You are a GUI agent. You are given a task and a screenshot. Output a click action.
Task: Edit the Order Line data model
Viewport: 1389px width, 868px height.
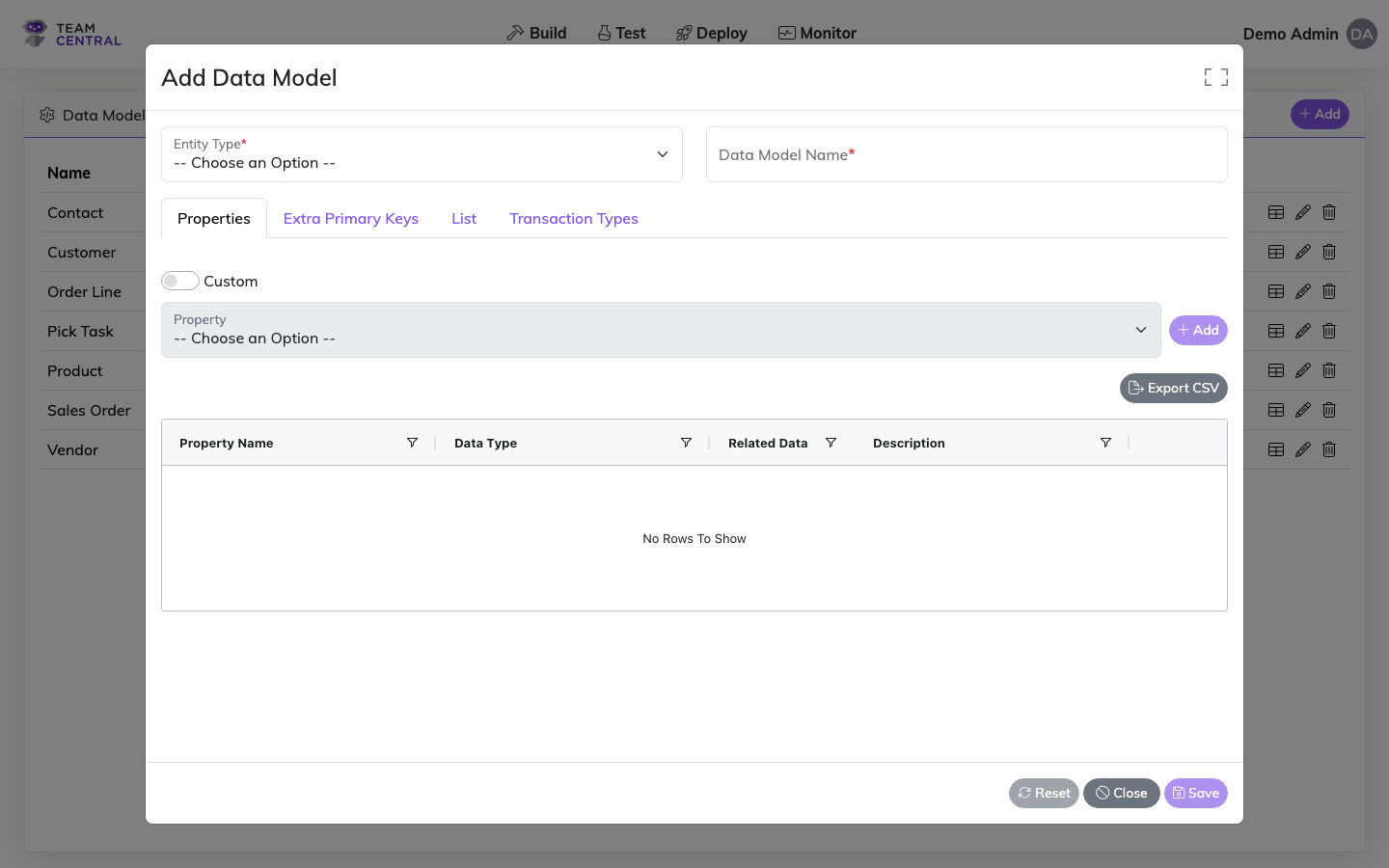[1303, 291]
